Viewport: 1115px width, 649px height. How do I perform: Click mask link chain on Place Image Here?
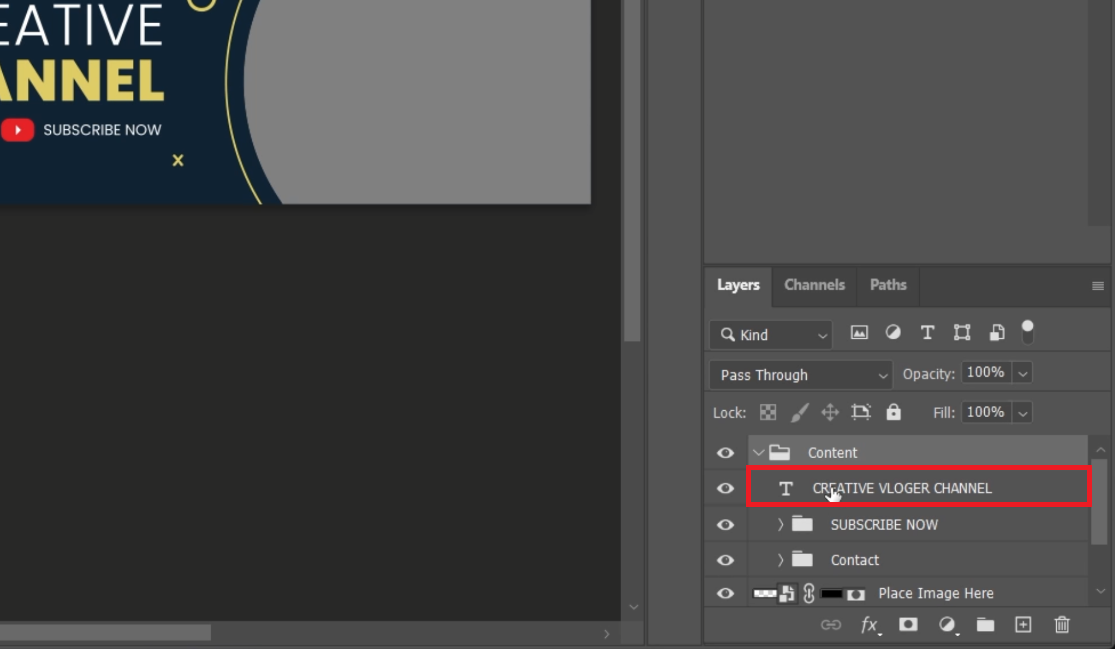pos(809,593)
